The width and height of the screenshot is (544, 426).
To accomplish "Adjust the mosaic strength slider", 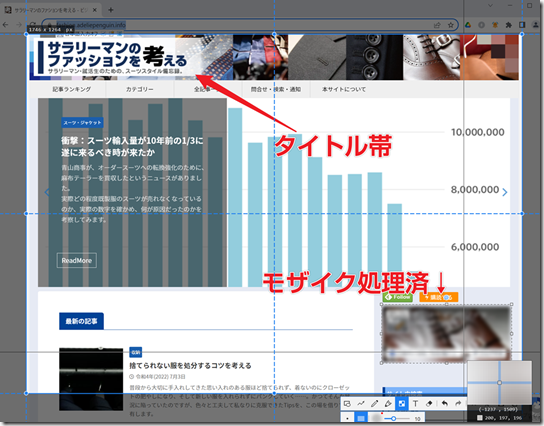I will coord(396,418).
